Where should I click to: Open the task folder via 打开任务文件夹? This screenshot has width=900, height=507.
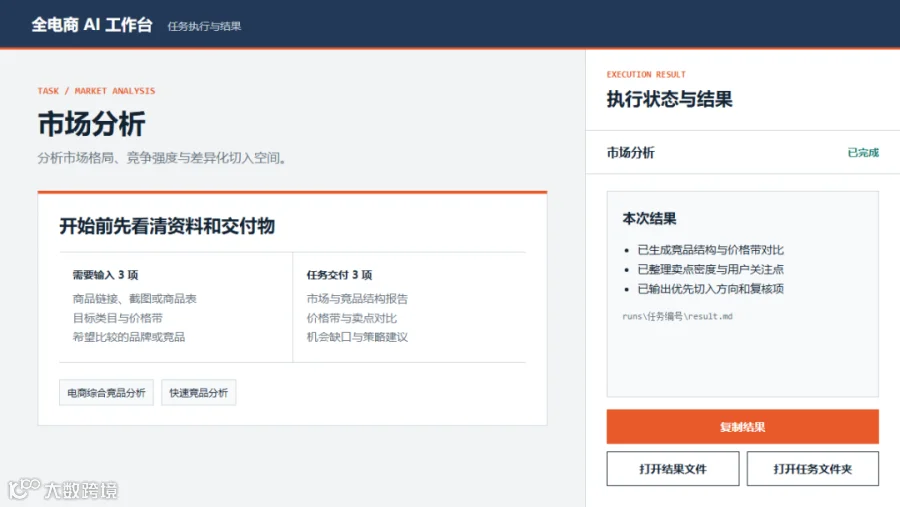coord(812,469)
